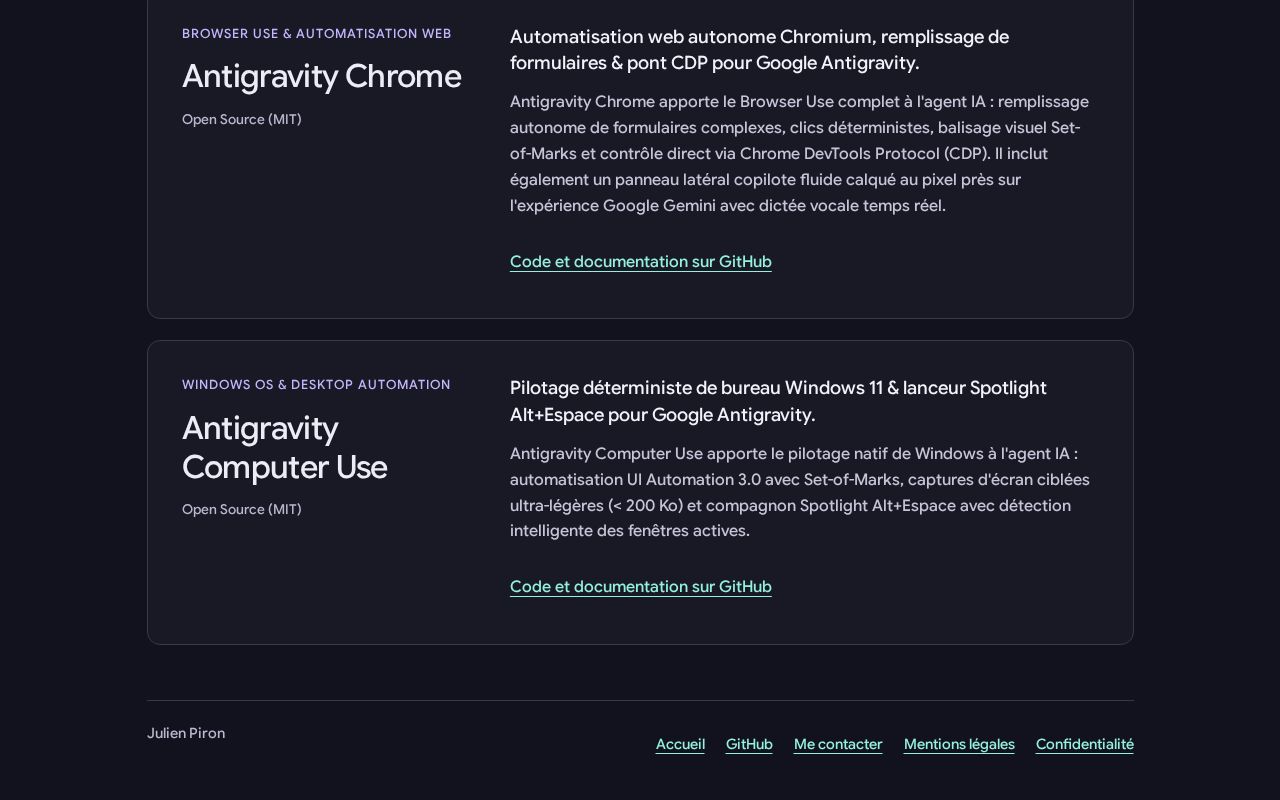Click the BROWSER USE & AUTOMATISATION WEB label
Screen dimensions: 1280x800
coord(317,33)
